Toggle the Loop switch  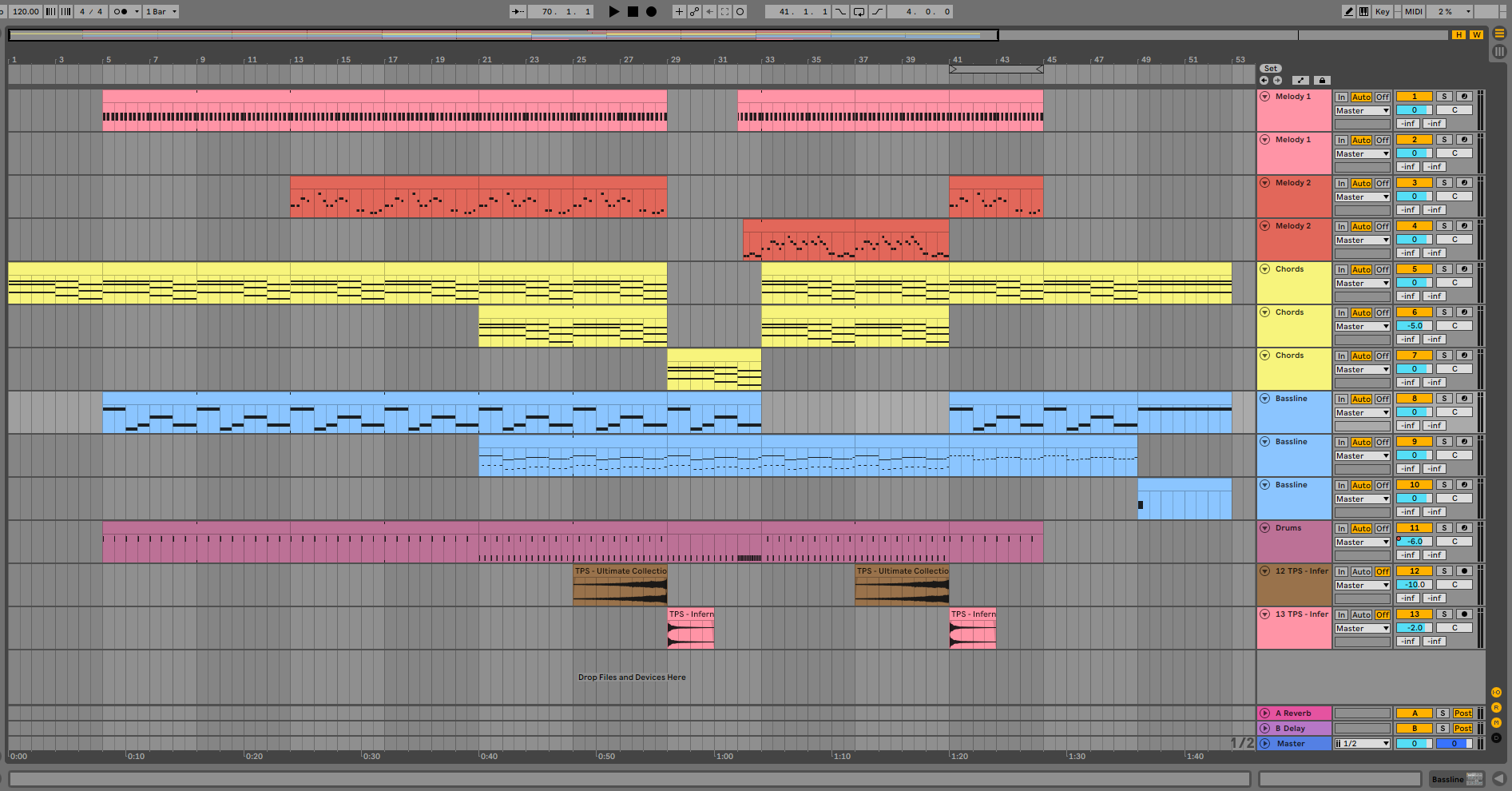[859, 11]
